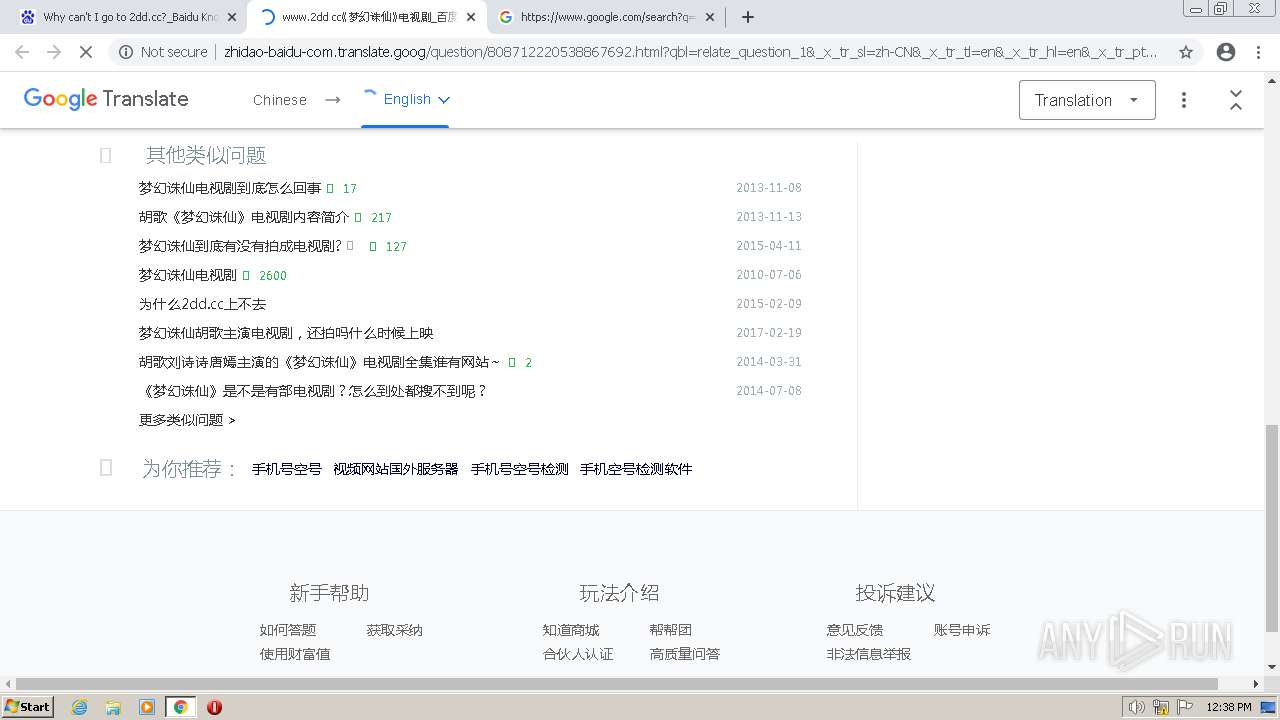Open footer link 账号申诉
The width and height of the screenshot is (1280, 720).
(962, 630)
